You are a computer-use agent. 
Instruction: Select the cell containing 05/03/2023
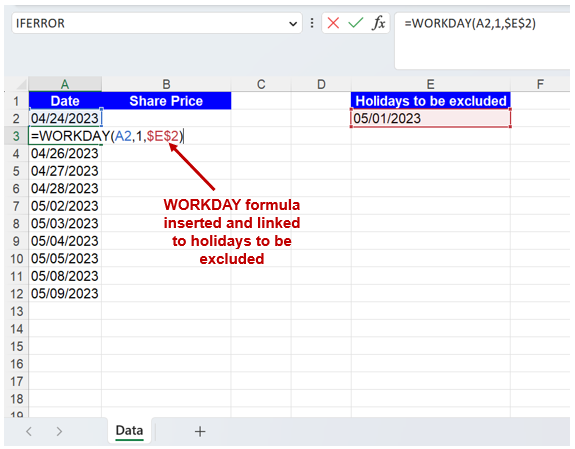click(x=65, y=223)
